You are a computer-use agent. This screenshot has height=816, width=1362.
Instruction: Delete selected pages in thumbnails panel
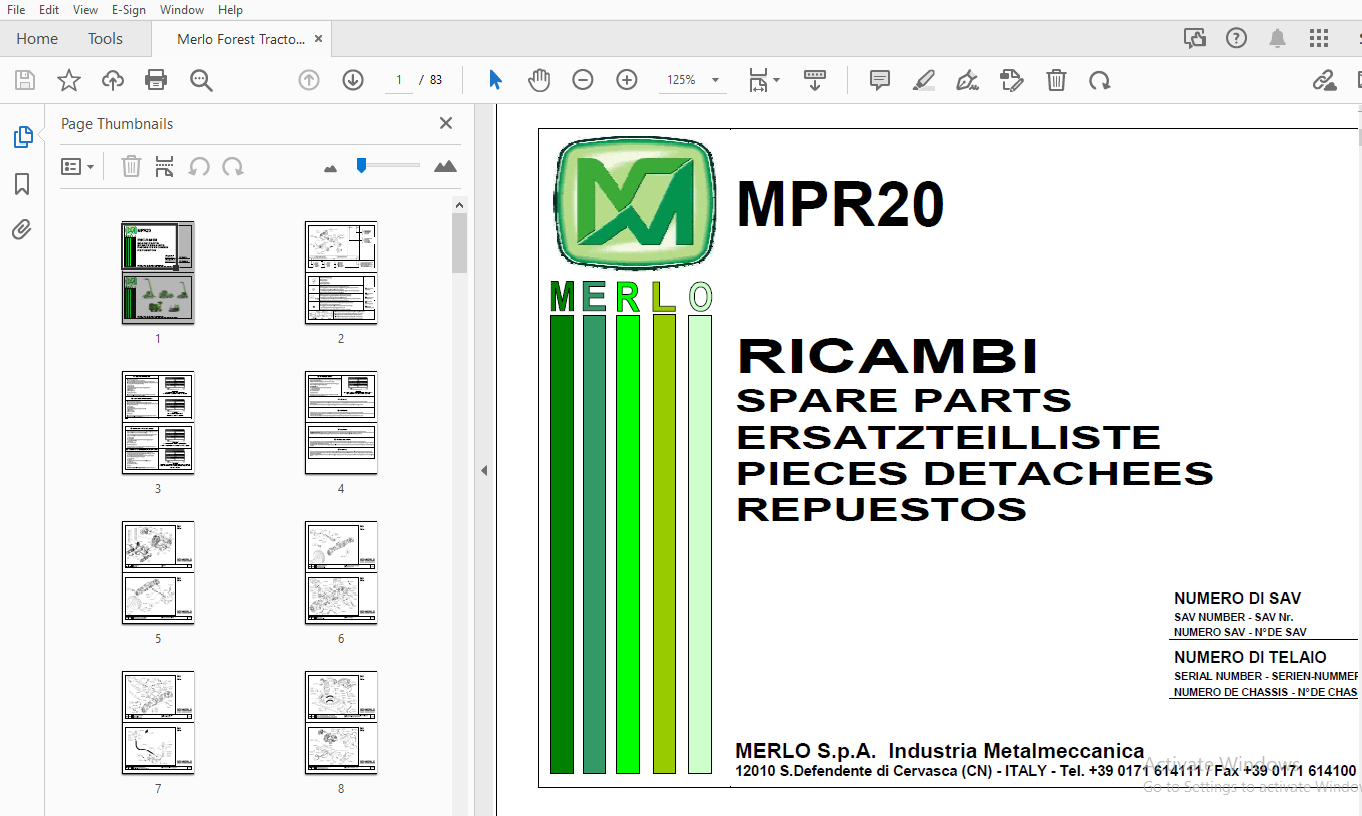[x=131, y=166]
